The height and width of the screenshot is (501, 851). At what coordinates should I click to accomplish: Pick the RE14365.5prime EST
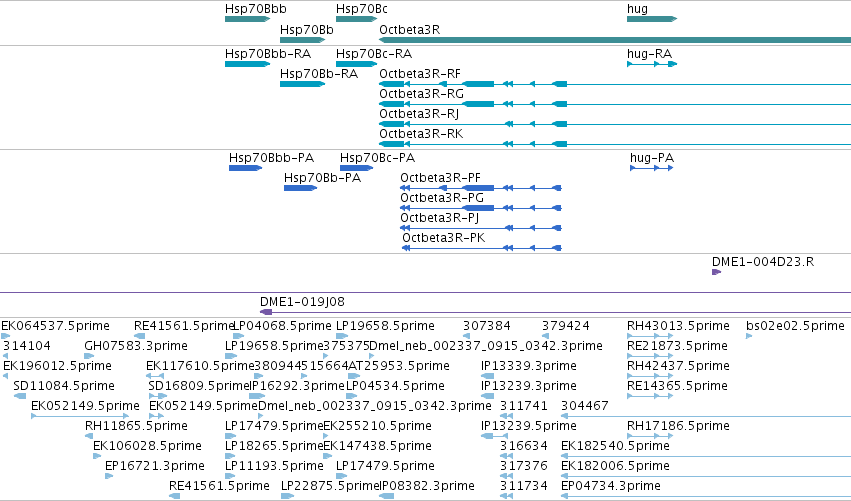click(x=650, y=396)
